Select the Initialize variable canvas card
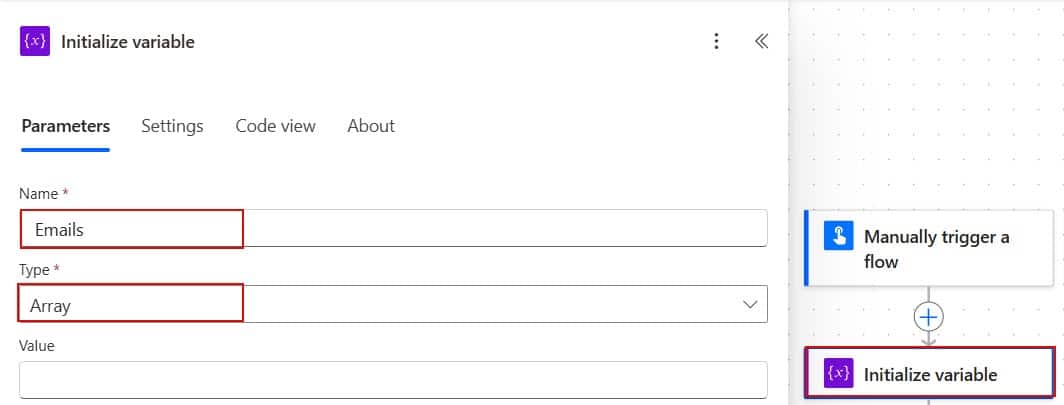 [x=930, y=375]
